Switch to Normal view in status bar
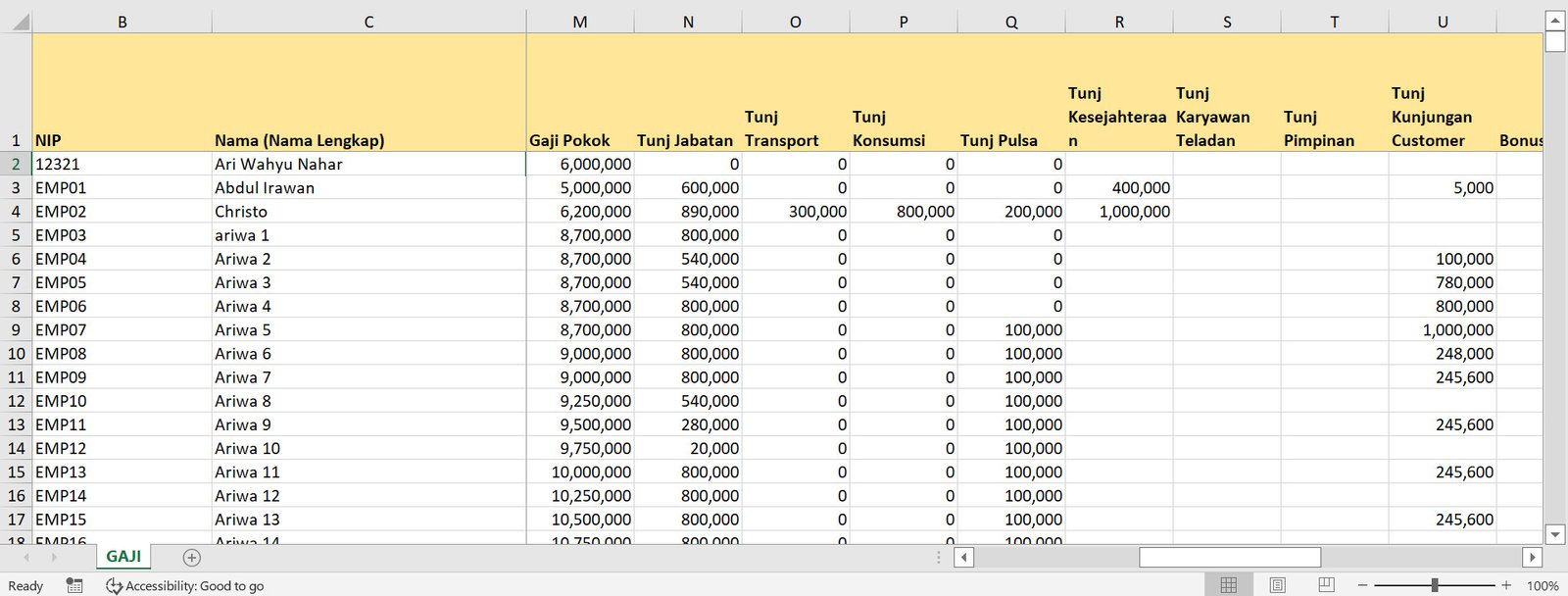 [x=1228, y=585]
